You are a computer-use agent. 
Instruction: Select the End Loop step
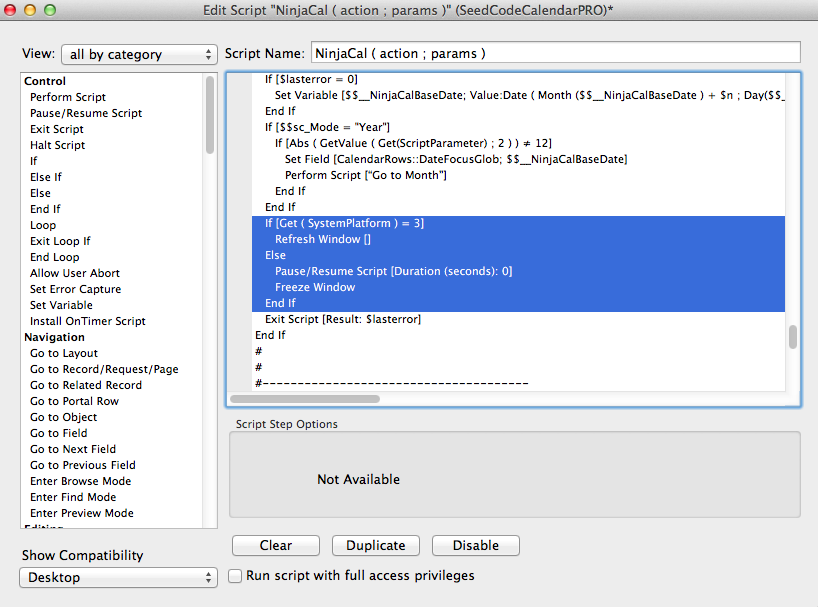[x=55, y=257]
